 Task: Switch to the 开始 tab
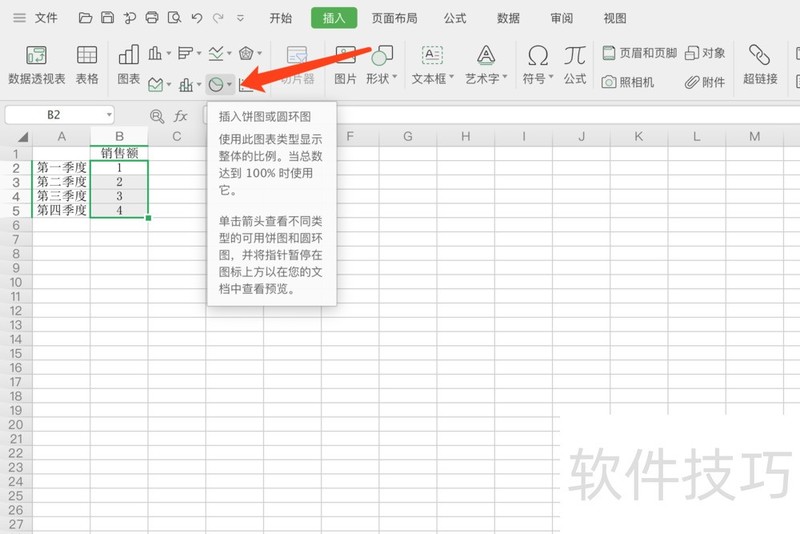[x=281, y=18]
